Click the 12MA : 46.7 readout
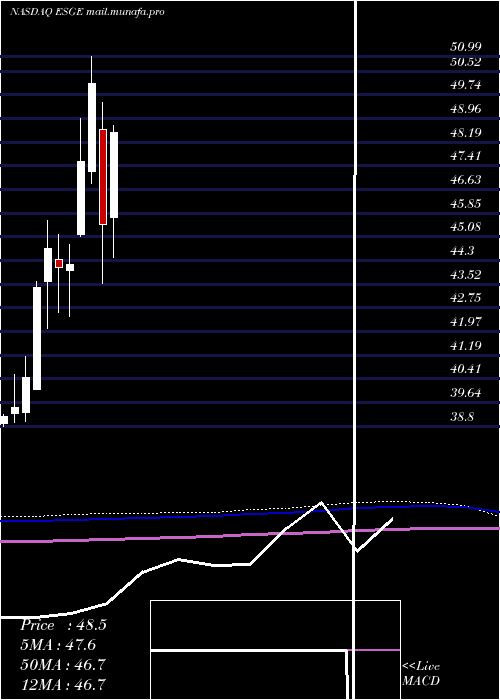Screen dimensions: 500x700 pos(63,684)
